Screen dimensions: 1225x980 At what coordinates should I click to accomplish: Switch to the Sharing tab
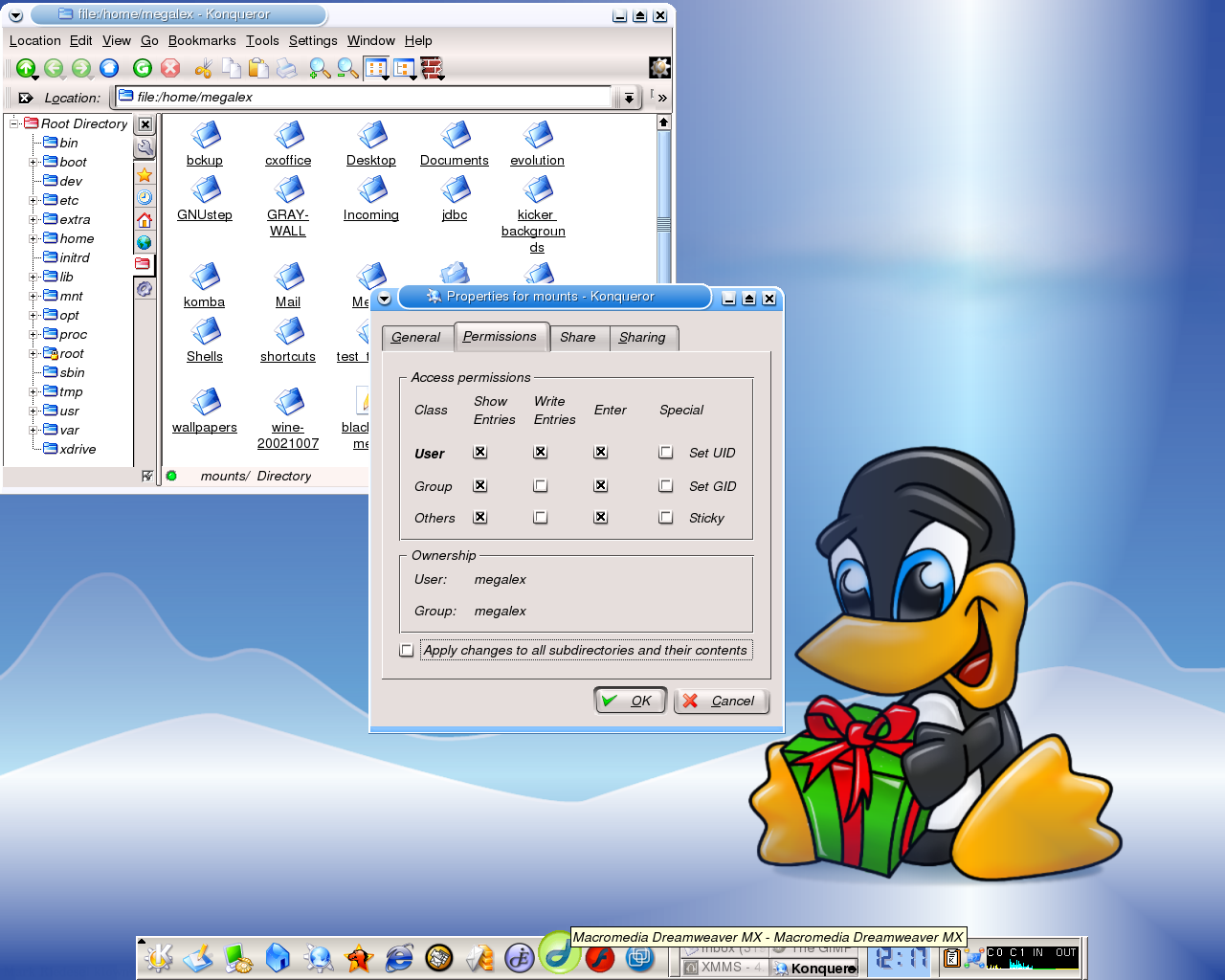click(x=642, y=338)
